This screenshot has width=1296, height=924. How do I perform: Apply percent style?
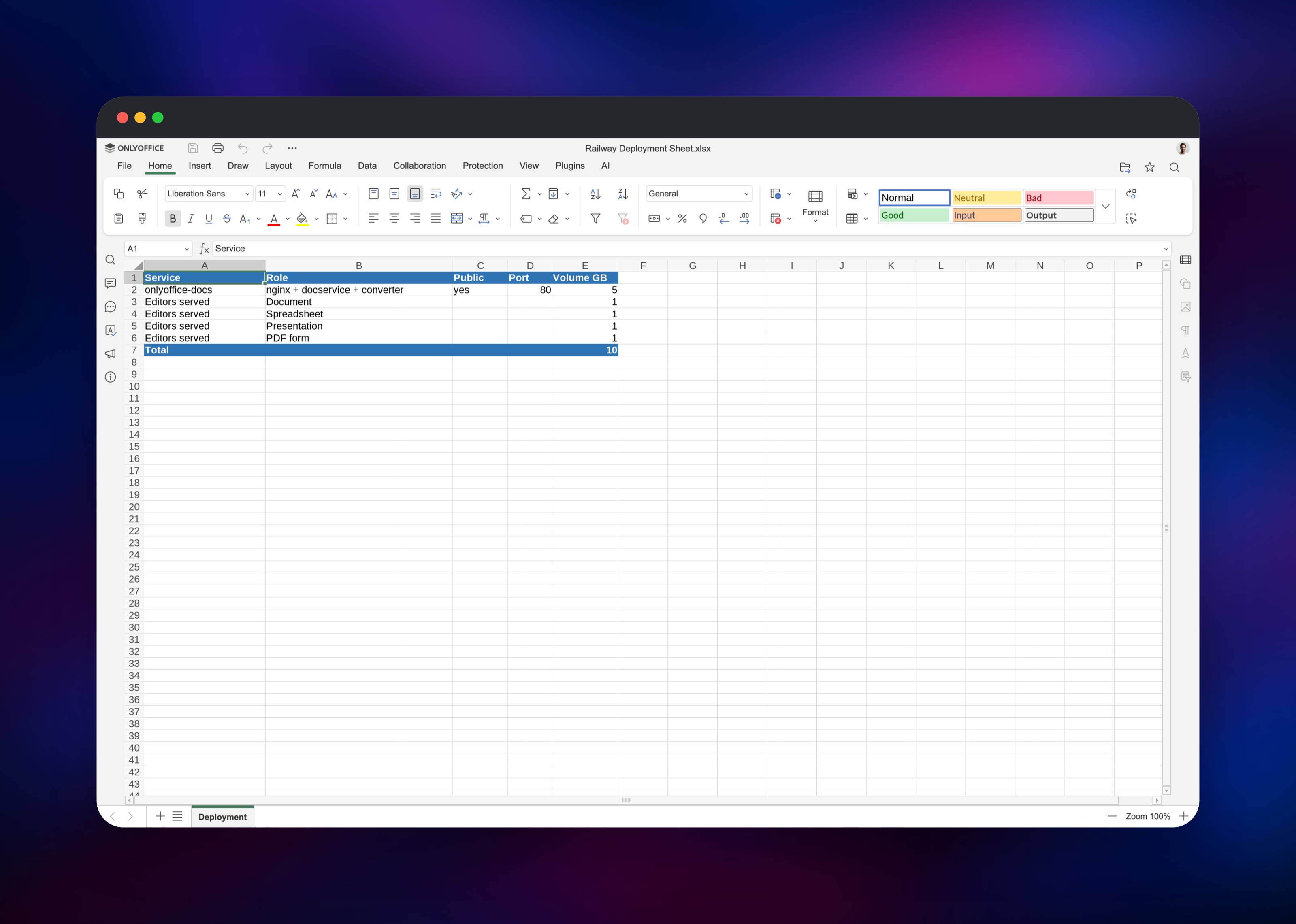pos(683,219)
